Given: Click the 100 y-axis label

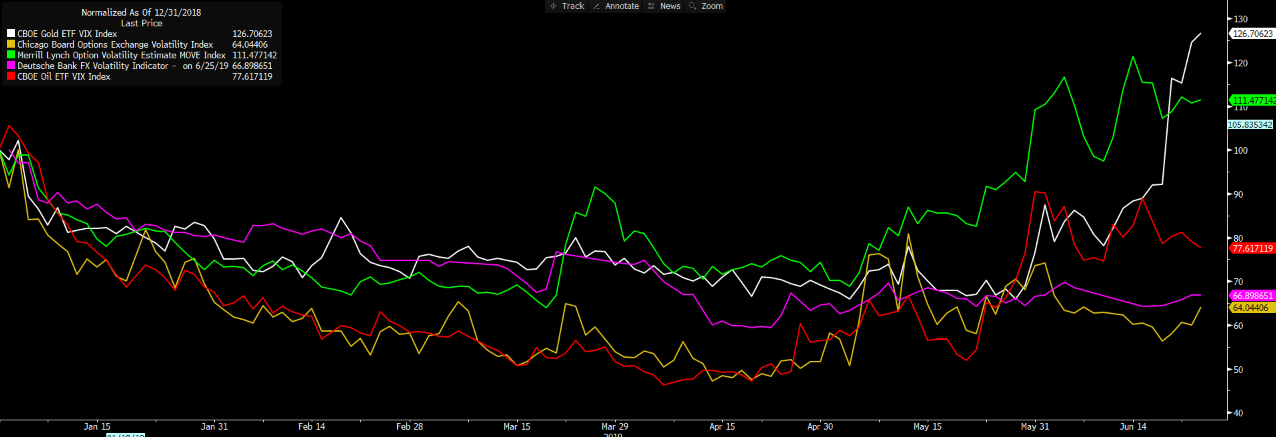Looking at the screenshot, I should pyautogui.click(x=1240, y=151).
